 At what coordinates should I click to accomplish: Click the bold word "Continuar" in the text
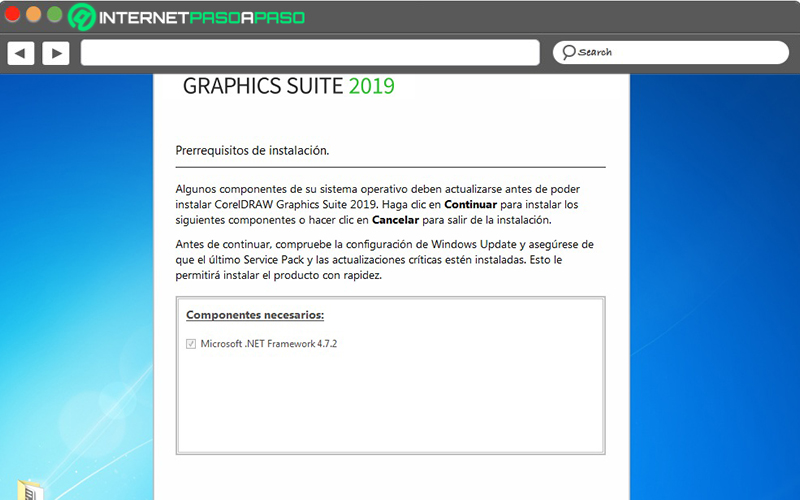coord(470,205)
